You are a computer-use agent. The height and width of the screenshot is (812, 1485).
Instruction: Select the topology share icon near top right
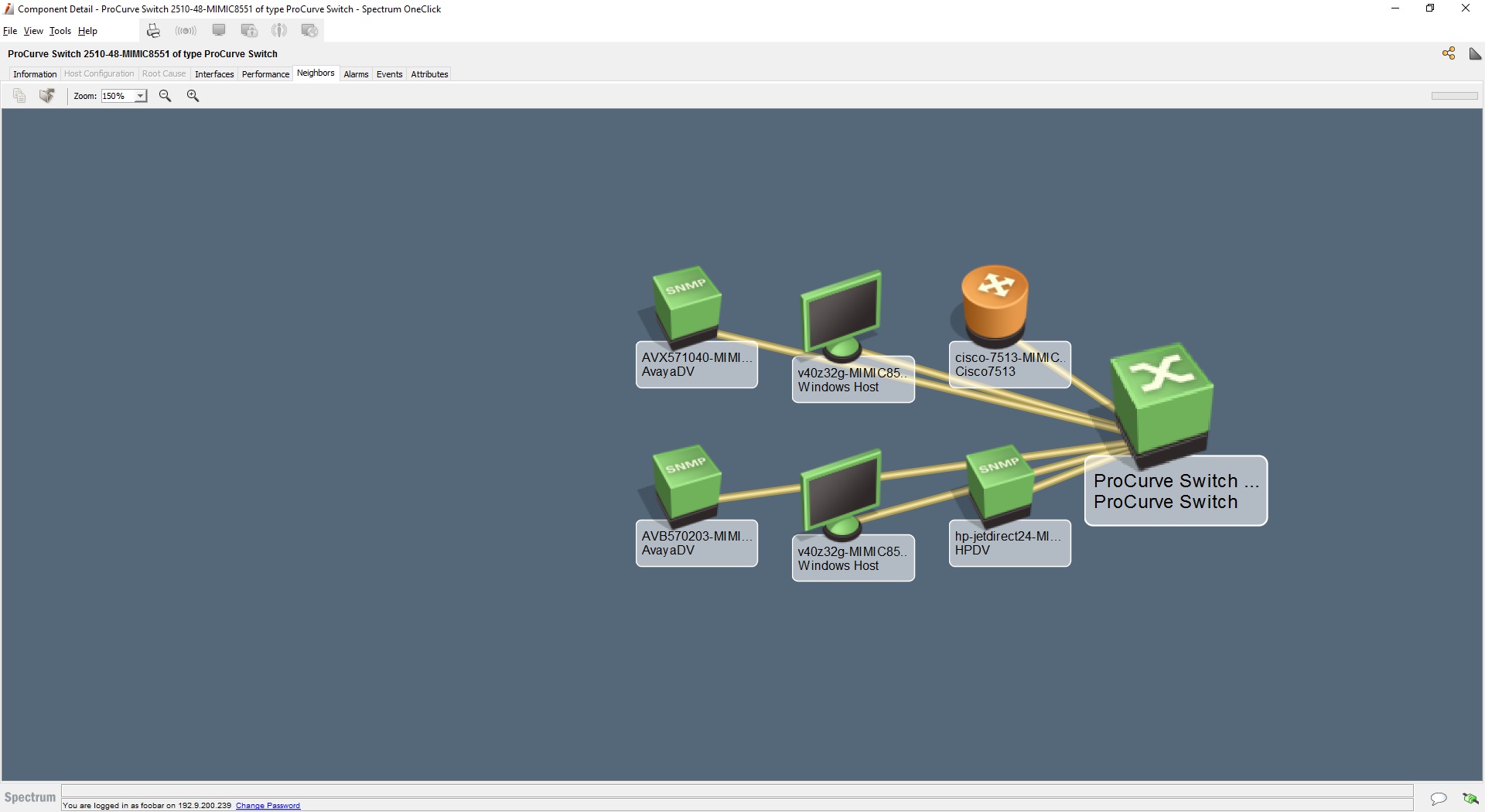1448,53
